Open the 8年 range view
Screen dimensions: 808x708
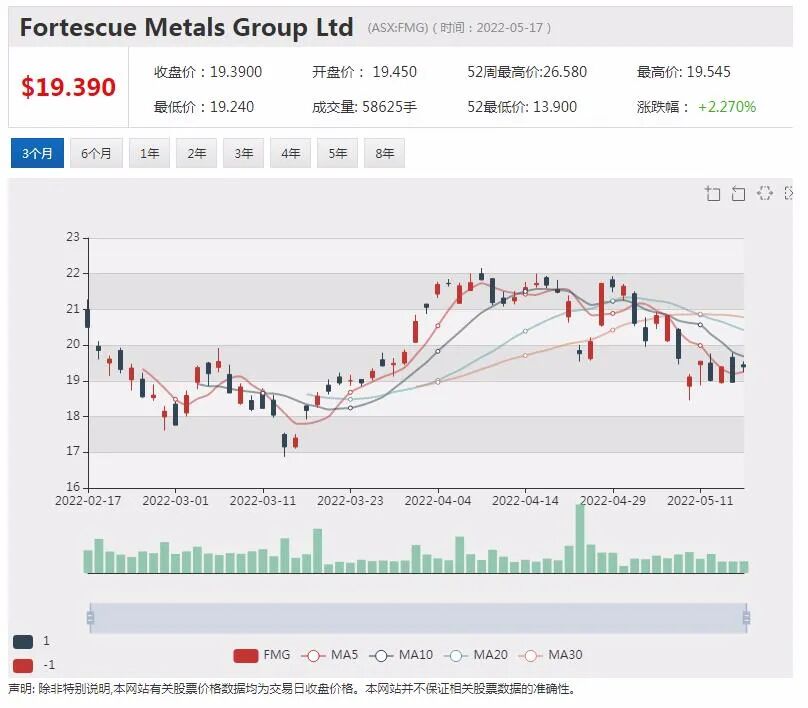[384, 153]
